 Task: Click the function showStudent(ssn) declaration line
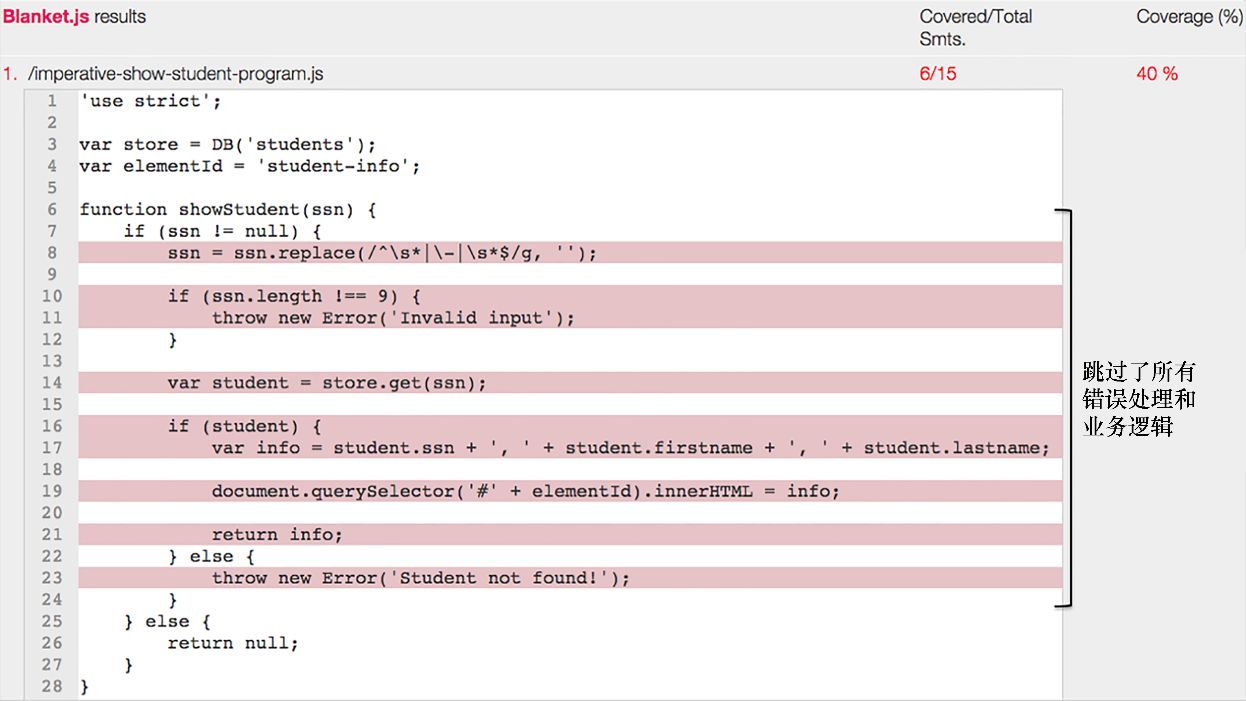pyautogui.click(x=228, y=209)
